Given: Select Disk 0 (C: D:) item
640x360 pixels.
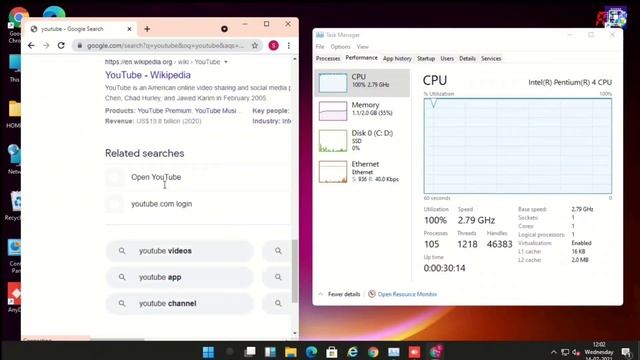Looking at the screenshot, I should coord(362,140).
